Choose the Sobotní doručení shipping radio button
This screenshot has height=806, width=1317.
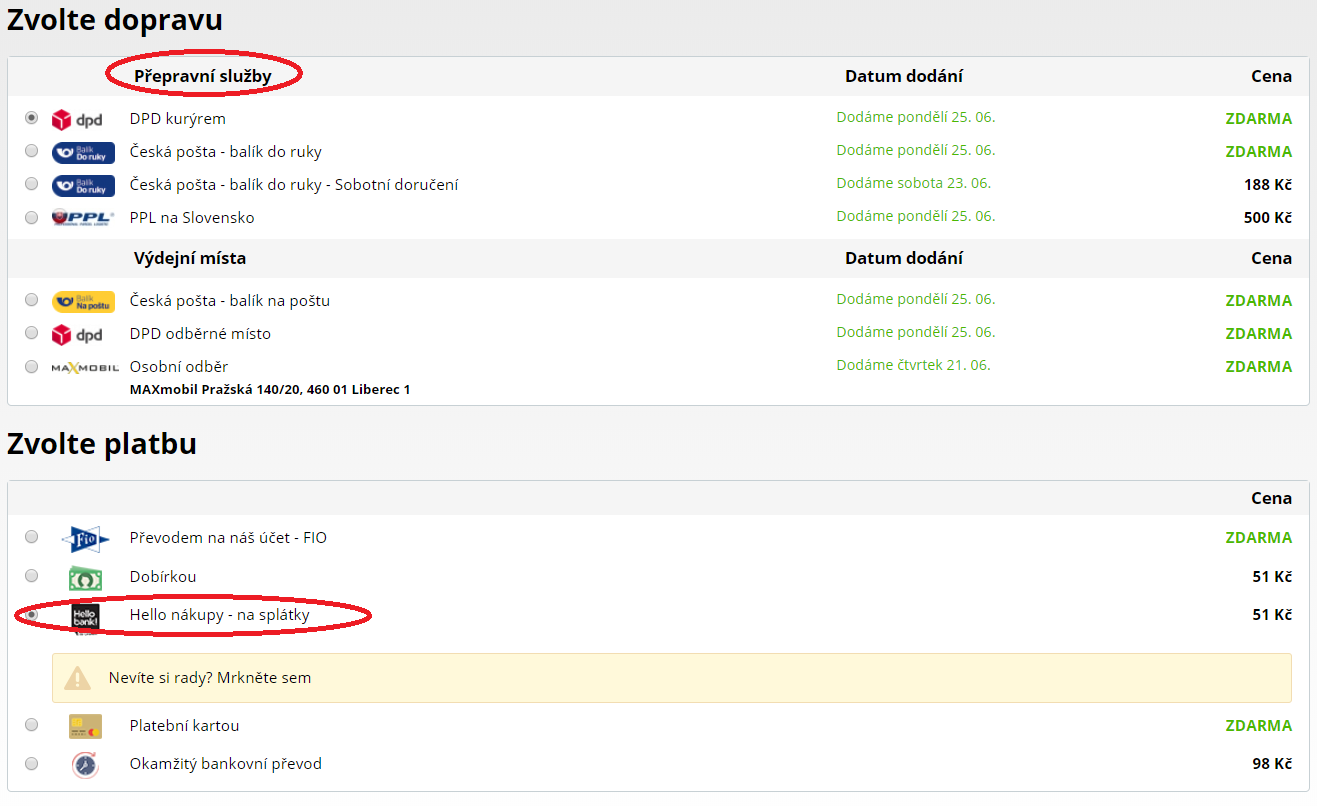tap(32, 184)
